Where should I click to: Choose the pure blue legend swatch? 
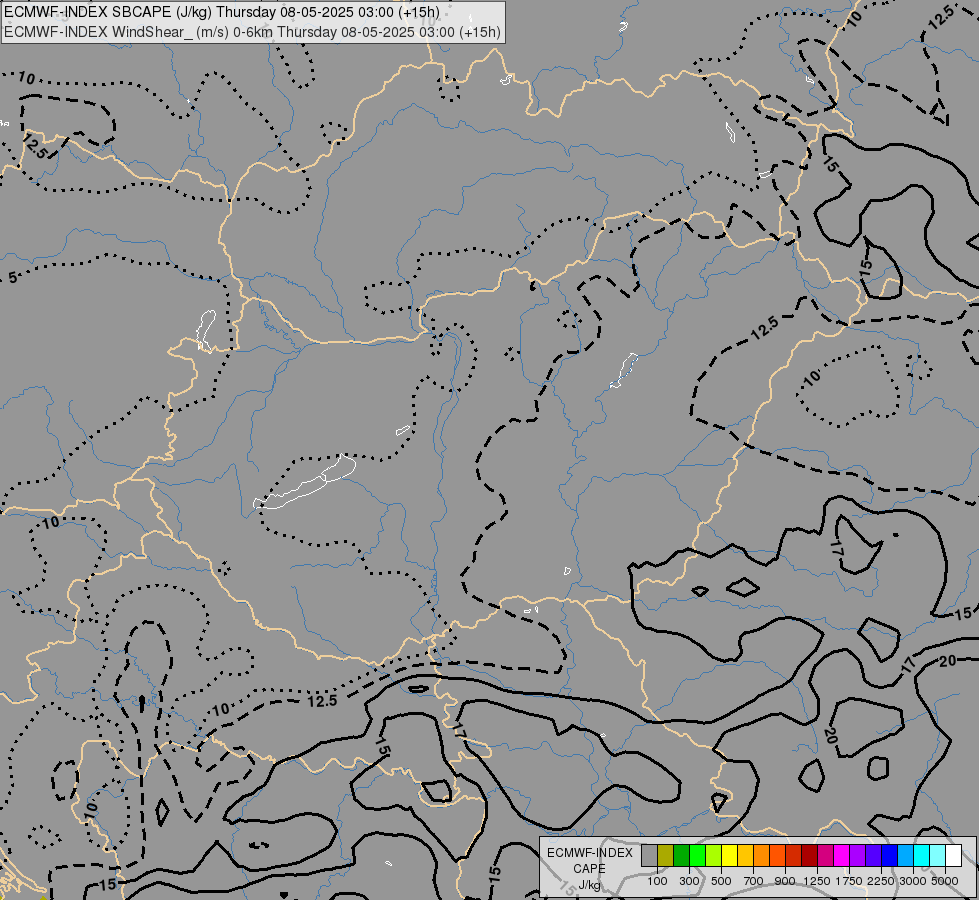[x=890, y=856]
